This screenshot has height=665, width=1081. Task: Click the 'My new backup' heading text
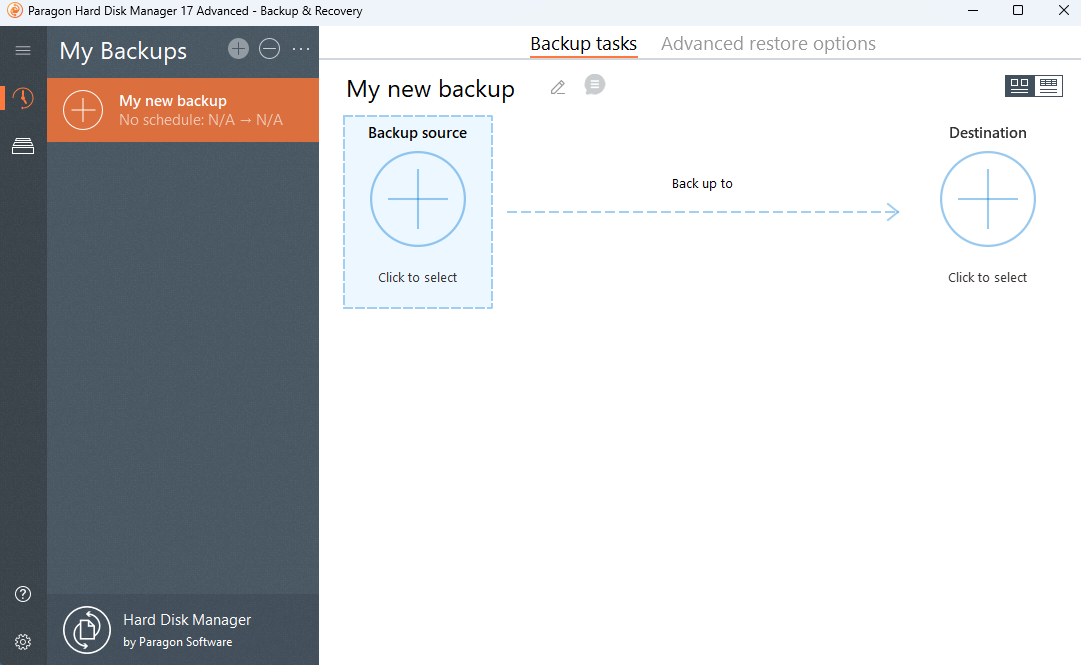(x=430, y=90)
